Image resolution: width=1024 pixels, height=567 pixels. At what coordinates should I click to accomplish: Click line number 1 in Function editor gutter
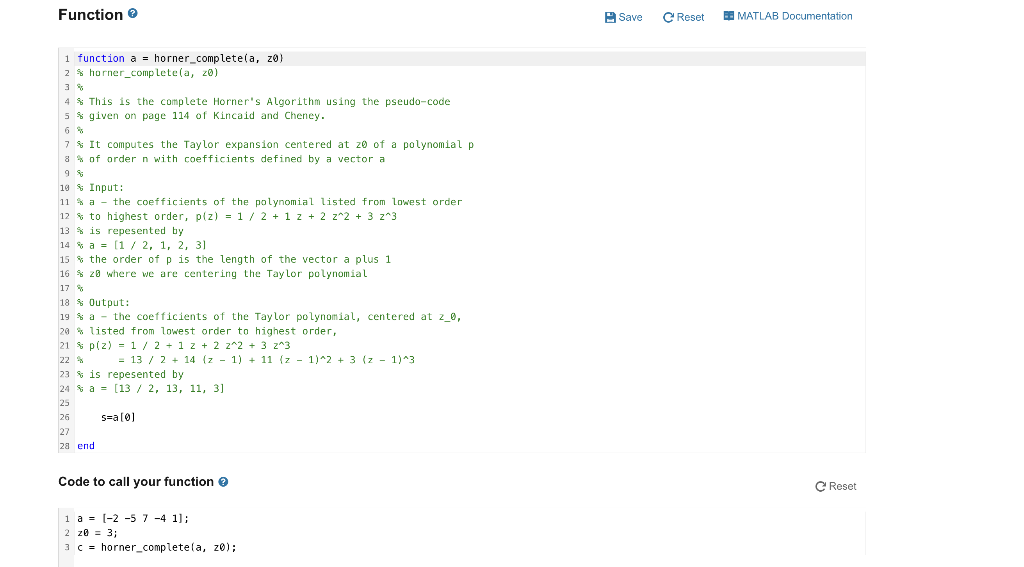67,59
